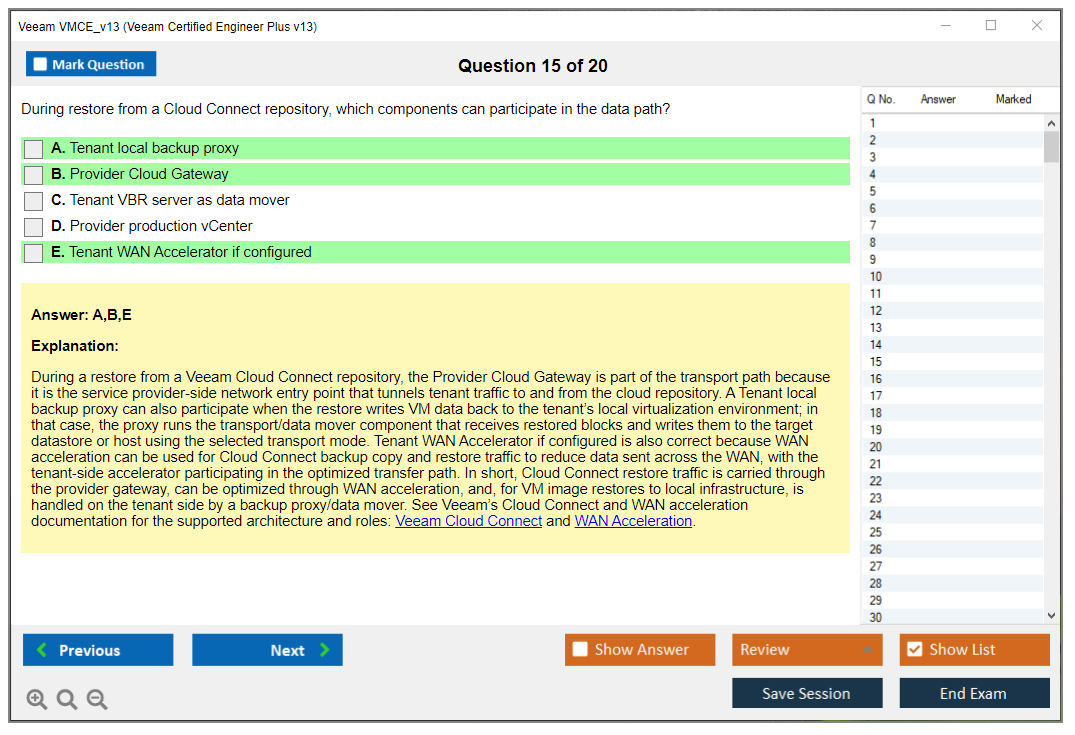Select question 15 in the list
The width and height of the screenshot is (1075, 735).
coord(952,362)
